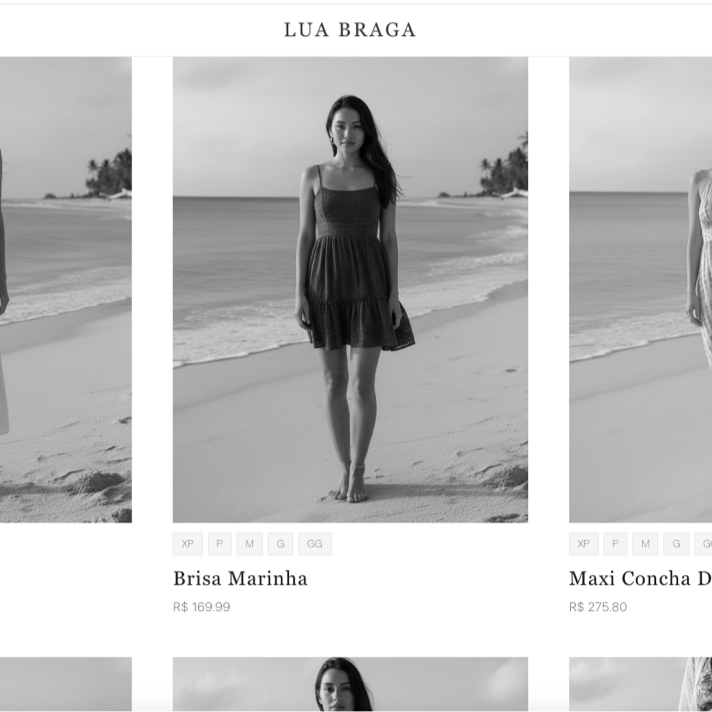View the R$ 275.80 price label
The height and width of the screenshot is (712, 712).
click(x=598, y=607)
